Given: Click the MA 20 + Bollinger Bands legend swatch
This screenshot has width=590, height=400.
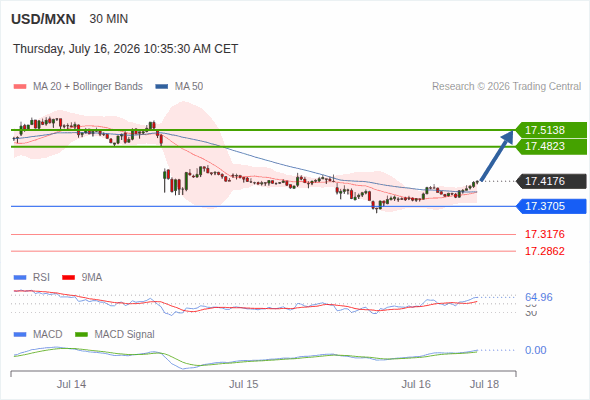Looking at the screenshot, I should [20, 87].
